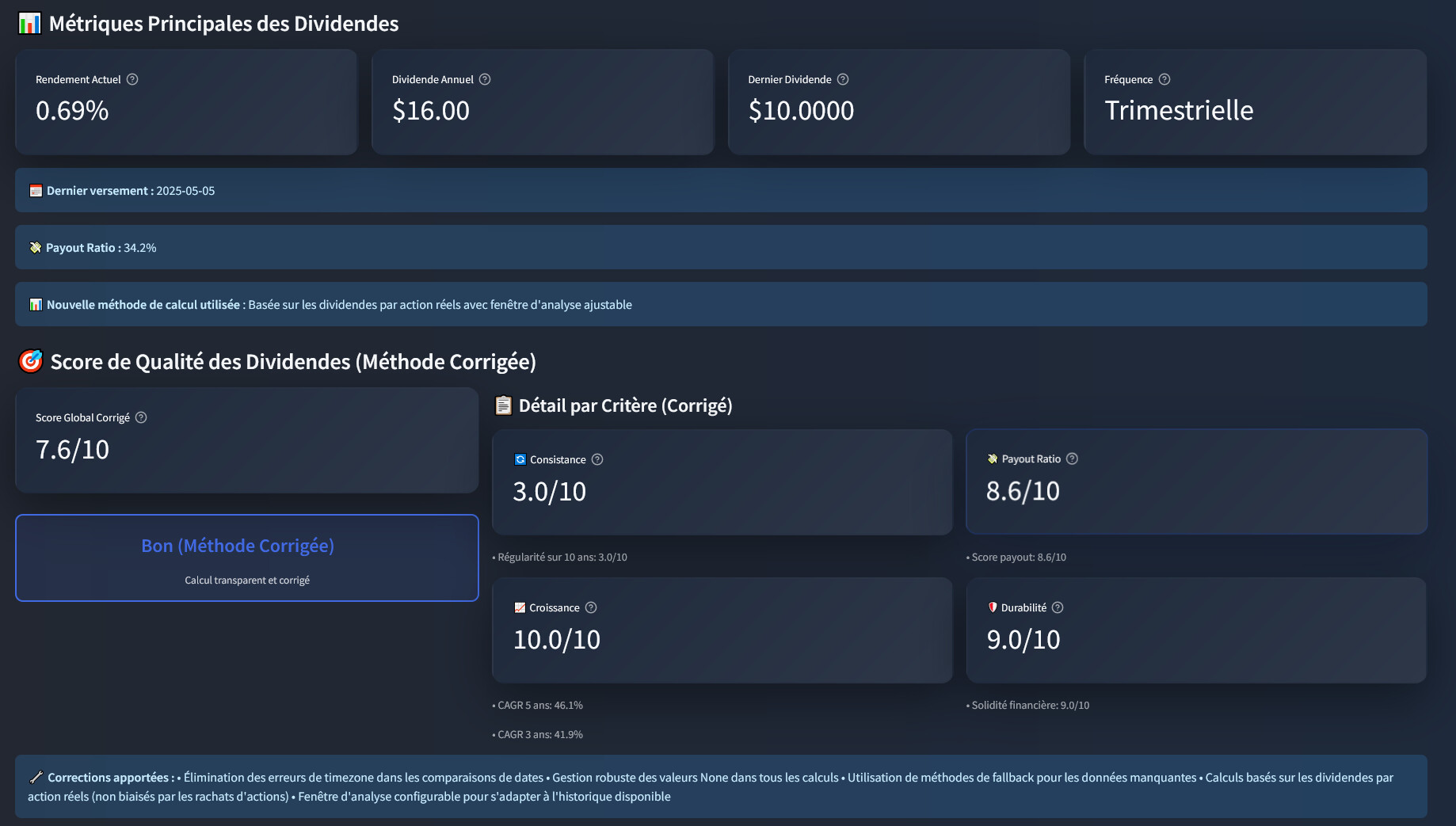Click the Durabilité help icon
The image size is (1456, 826).
coord(1058,607)
